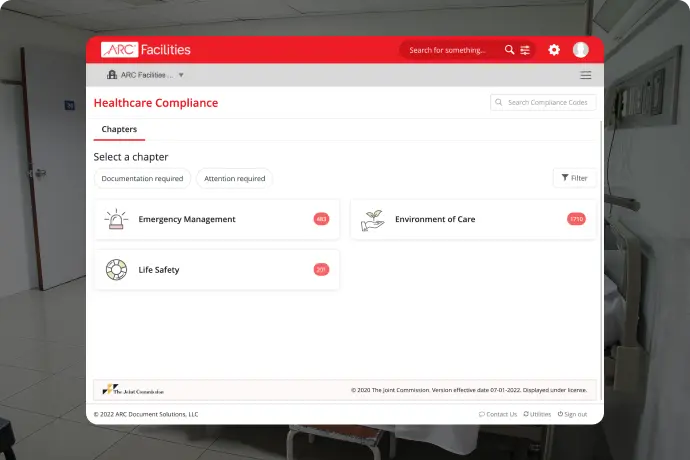Open the Filter options button
The image size is (690, 460).
coord(574,178)
